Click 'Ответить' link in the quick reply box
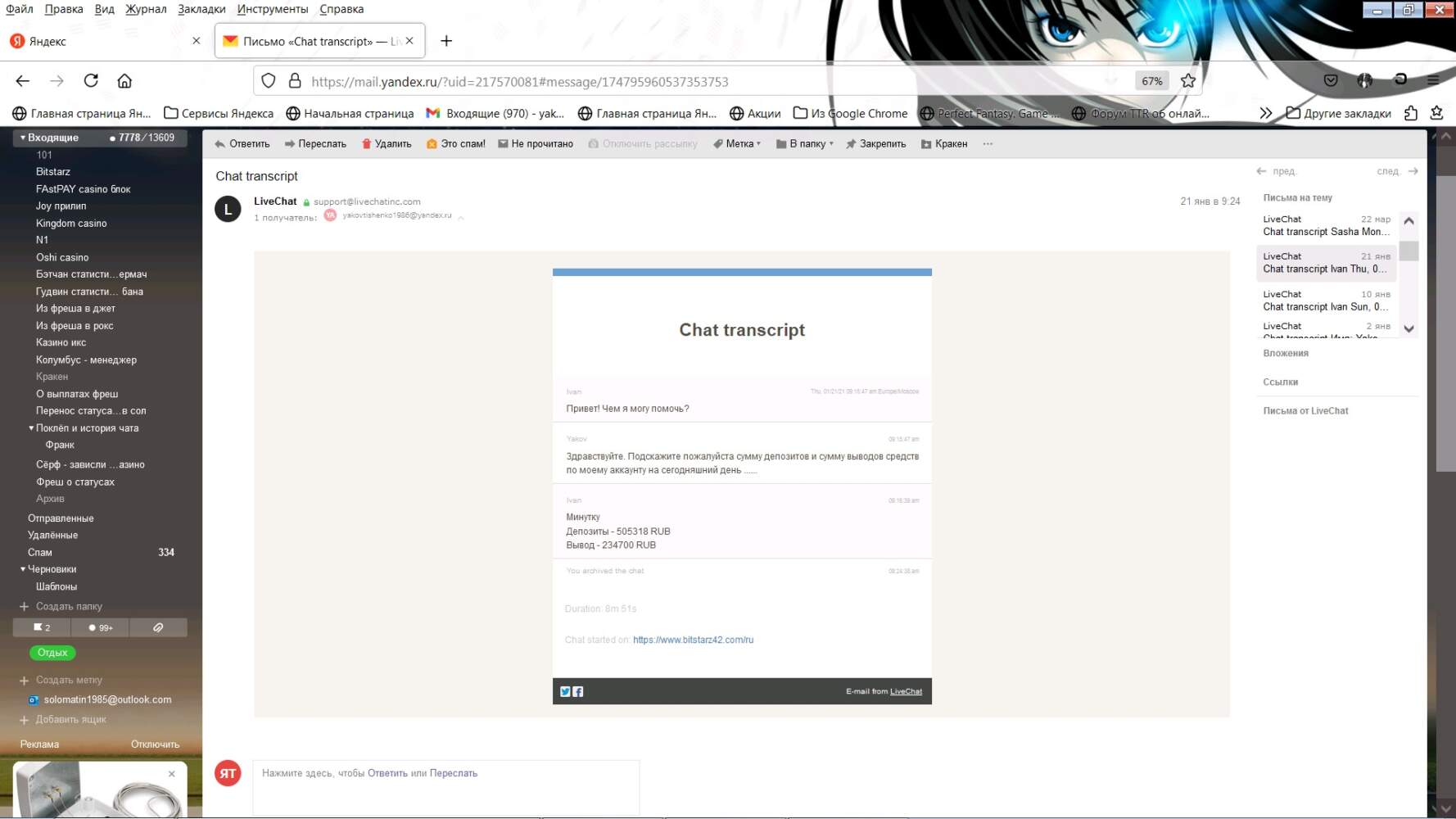Viewport: 1456px width, 819px height. pyautogui.click(x=387, y=774)
